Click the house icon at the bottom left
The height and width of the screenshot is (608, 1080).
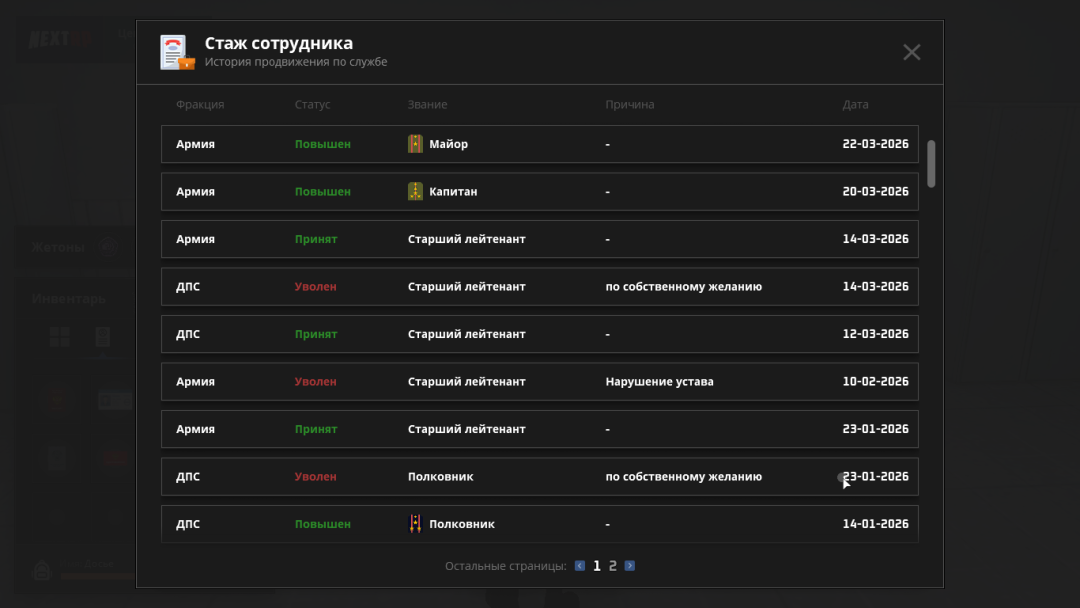[41, 570]
